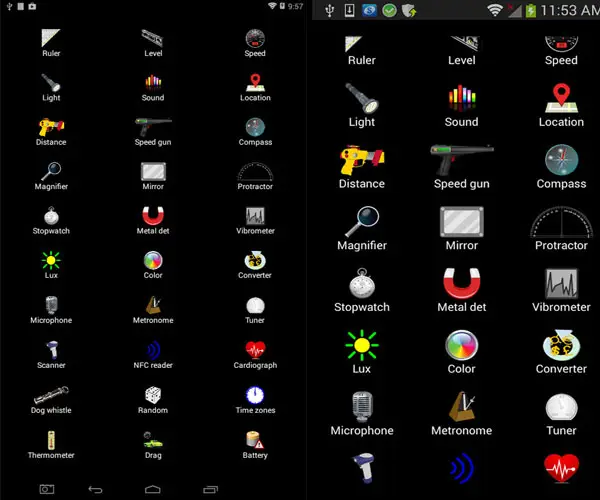Open Thermometer tool
Viewport: 600px width, 500px height.
[51, 445]
